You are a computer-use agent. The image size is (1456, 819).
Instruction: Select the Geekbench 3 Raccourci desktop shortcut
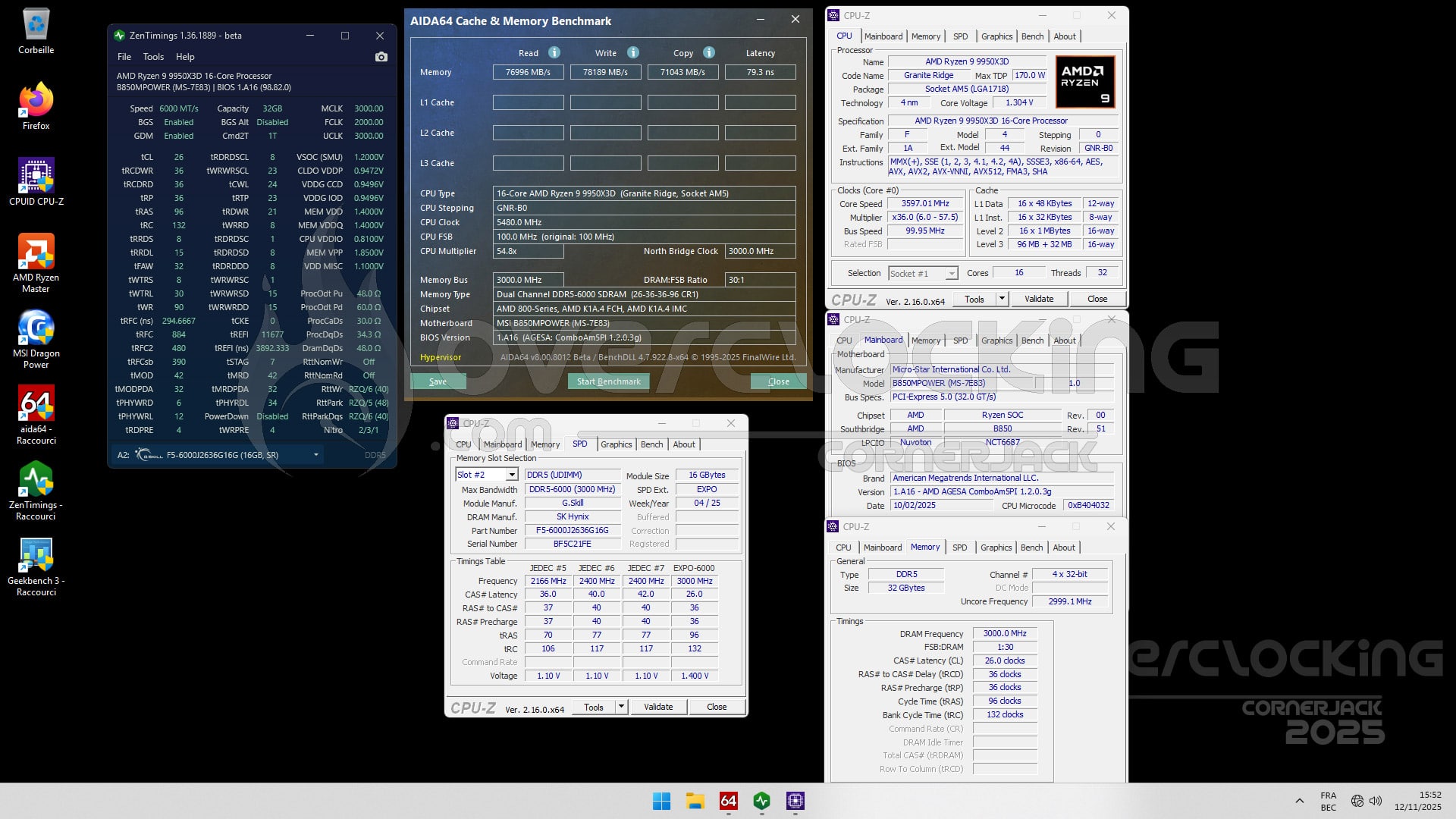coord(36,566)
